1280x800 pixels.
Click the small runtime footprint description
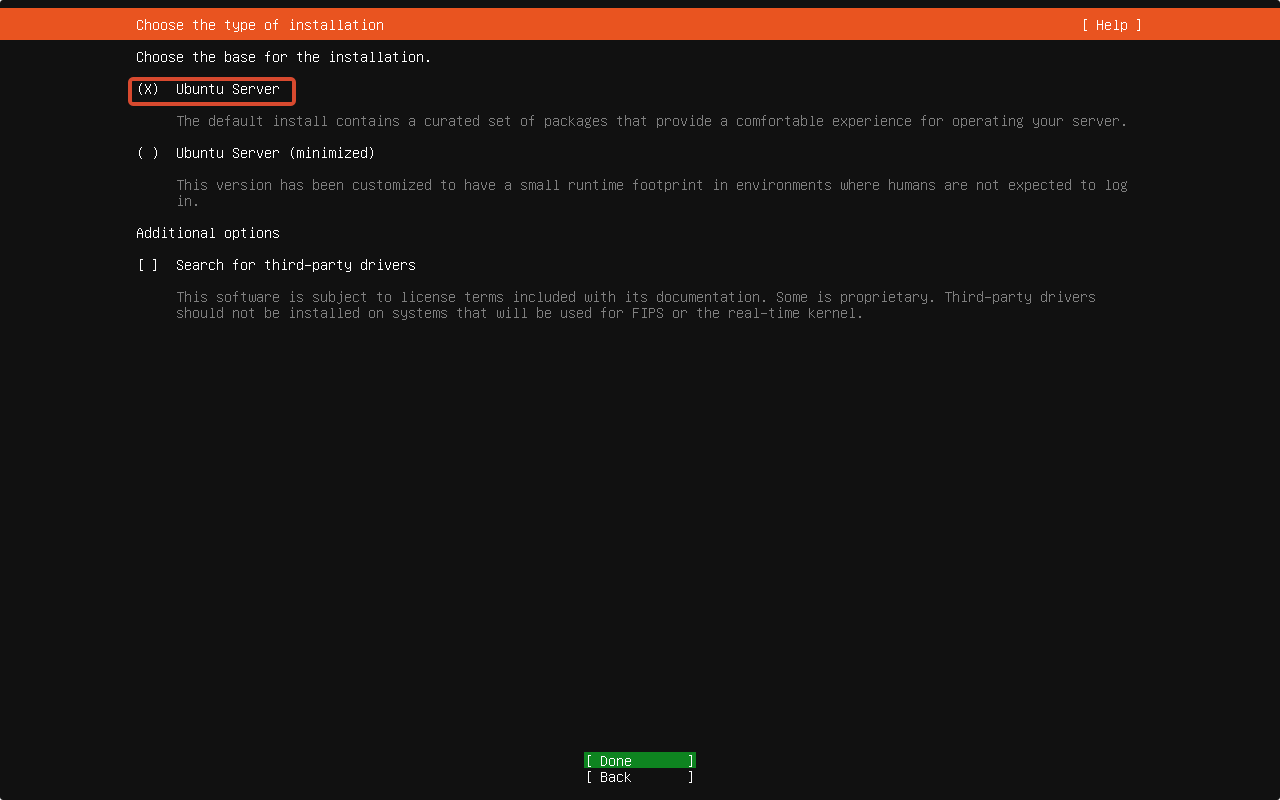coord(652,193)
